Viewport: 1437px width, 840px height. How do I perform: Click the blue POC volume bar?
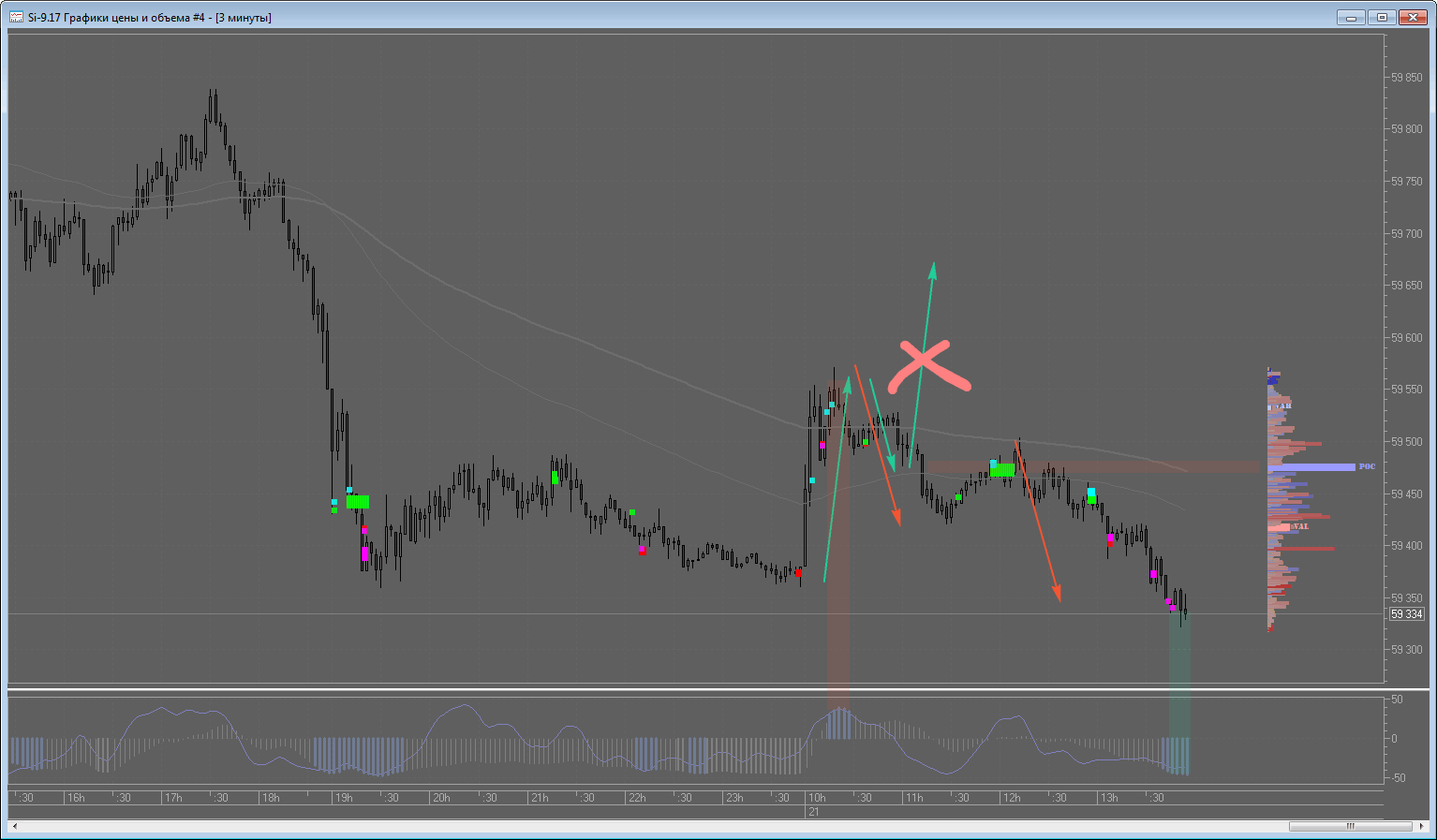1311,466
